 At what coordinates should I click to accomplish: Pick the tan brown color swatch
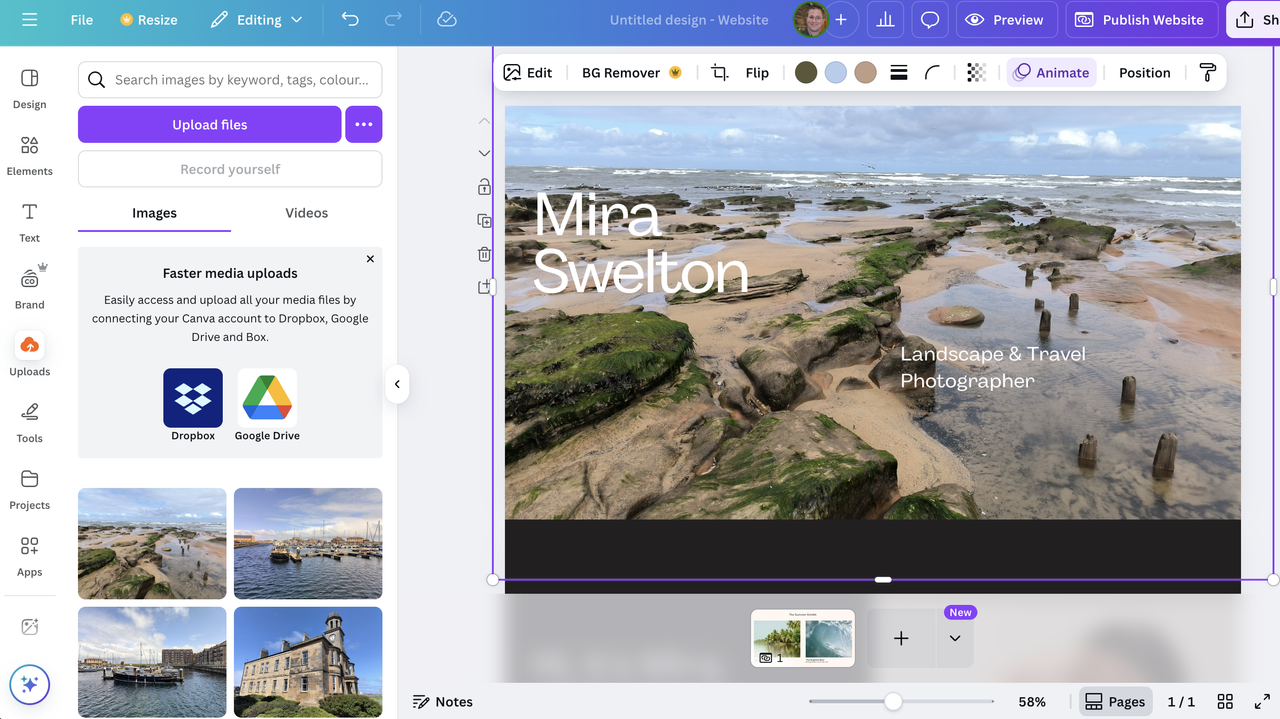tap(866, 72)
